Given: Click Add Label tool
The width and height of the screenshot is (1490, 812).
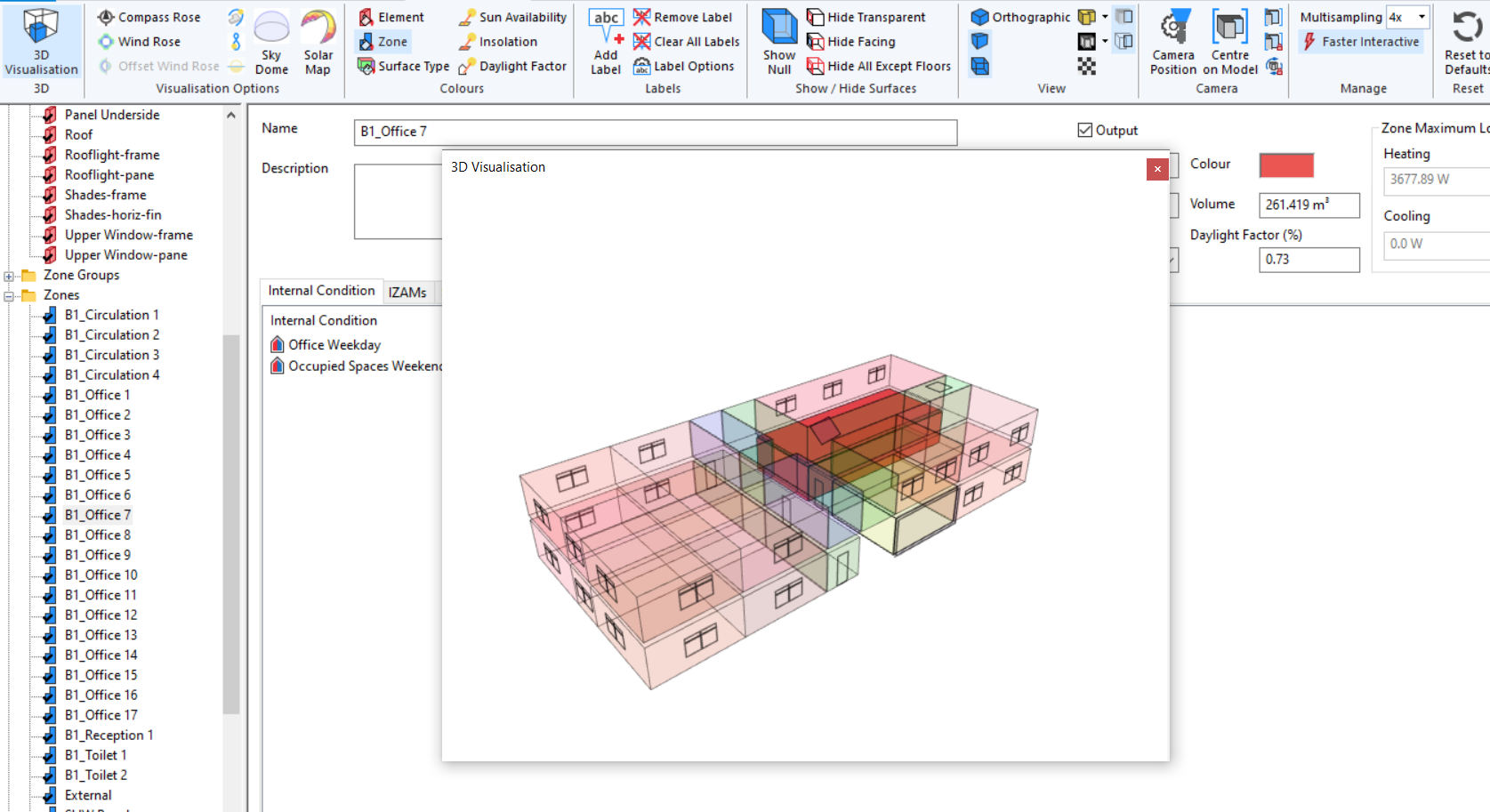Looking at the screenshot, I should pos(606,43).
